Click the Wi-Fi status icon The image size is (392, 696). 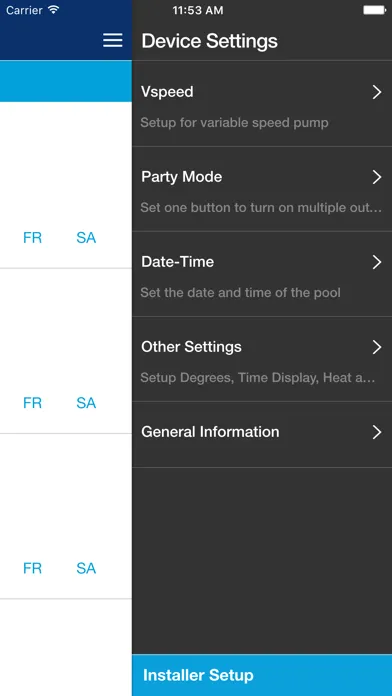click(x=54, y=10)
